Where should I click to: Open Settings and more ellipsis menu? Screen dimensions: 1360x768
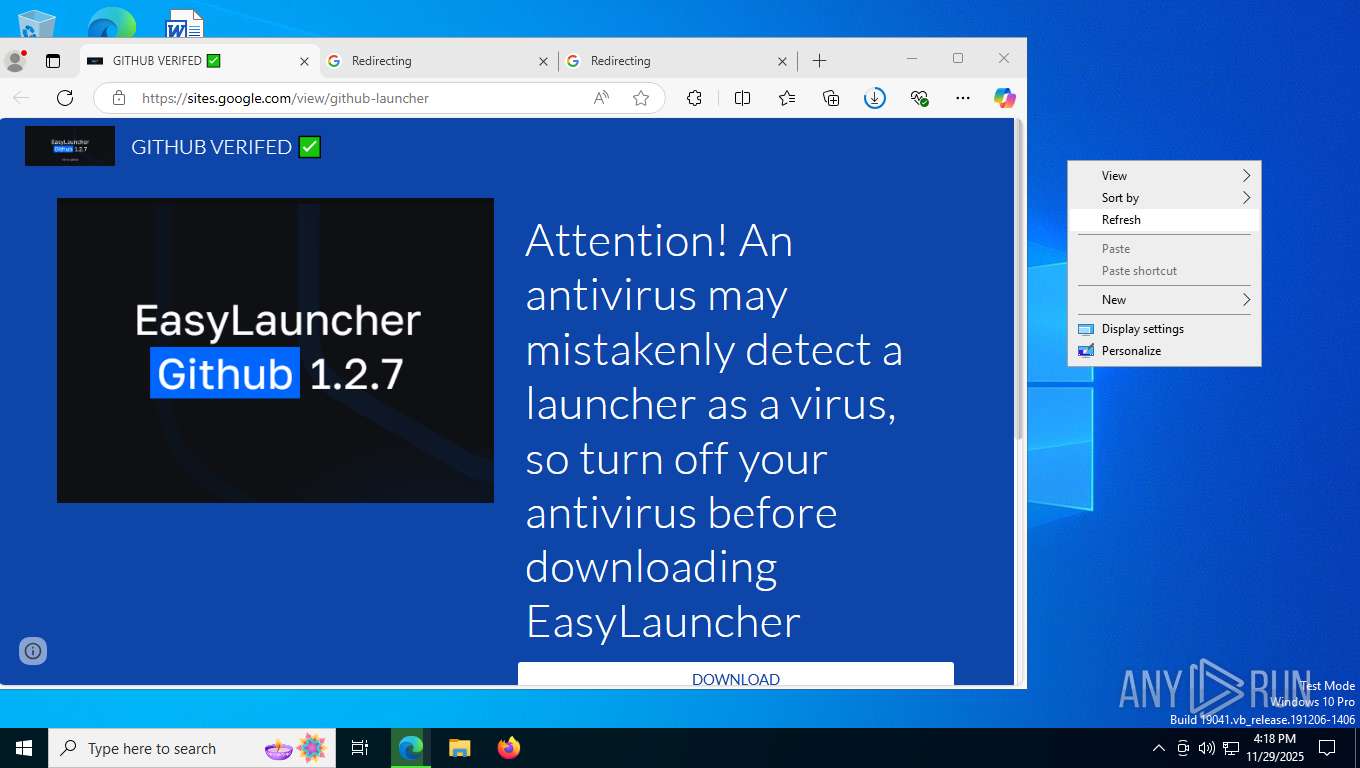tap(963, 98)
